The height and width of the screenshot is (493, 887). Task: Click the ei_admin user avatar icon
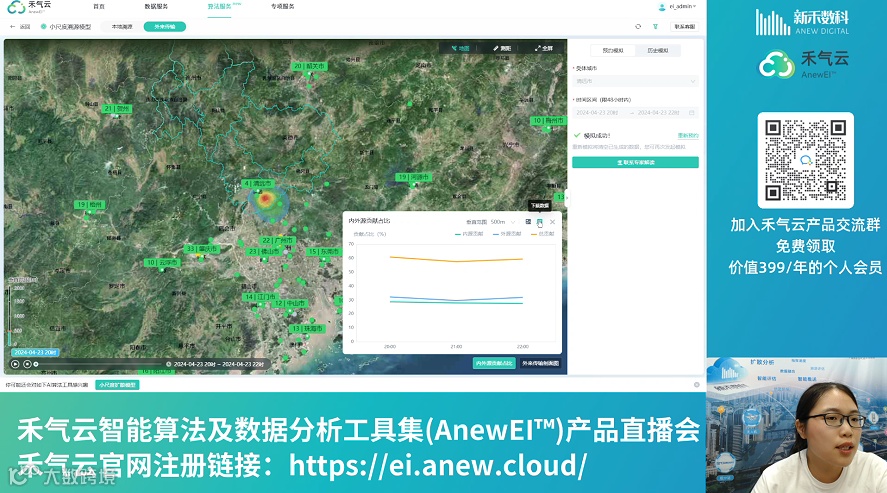(662, 7)
